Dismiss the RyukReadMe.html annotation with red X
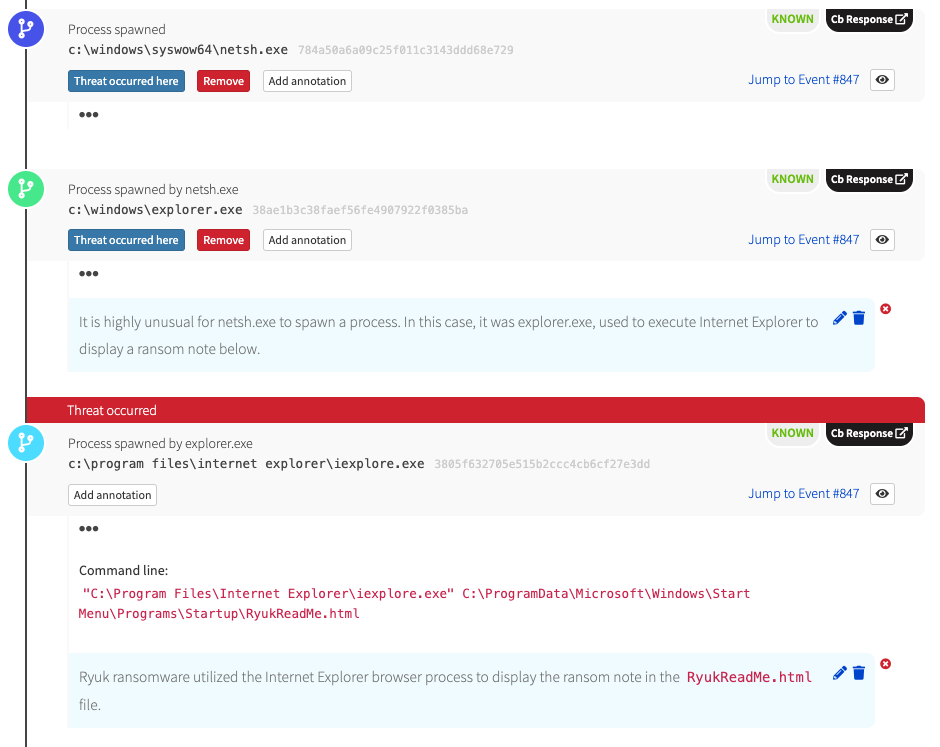The height and width of the screenshot is (747, 940). pos(885,664)
